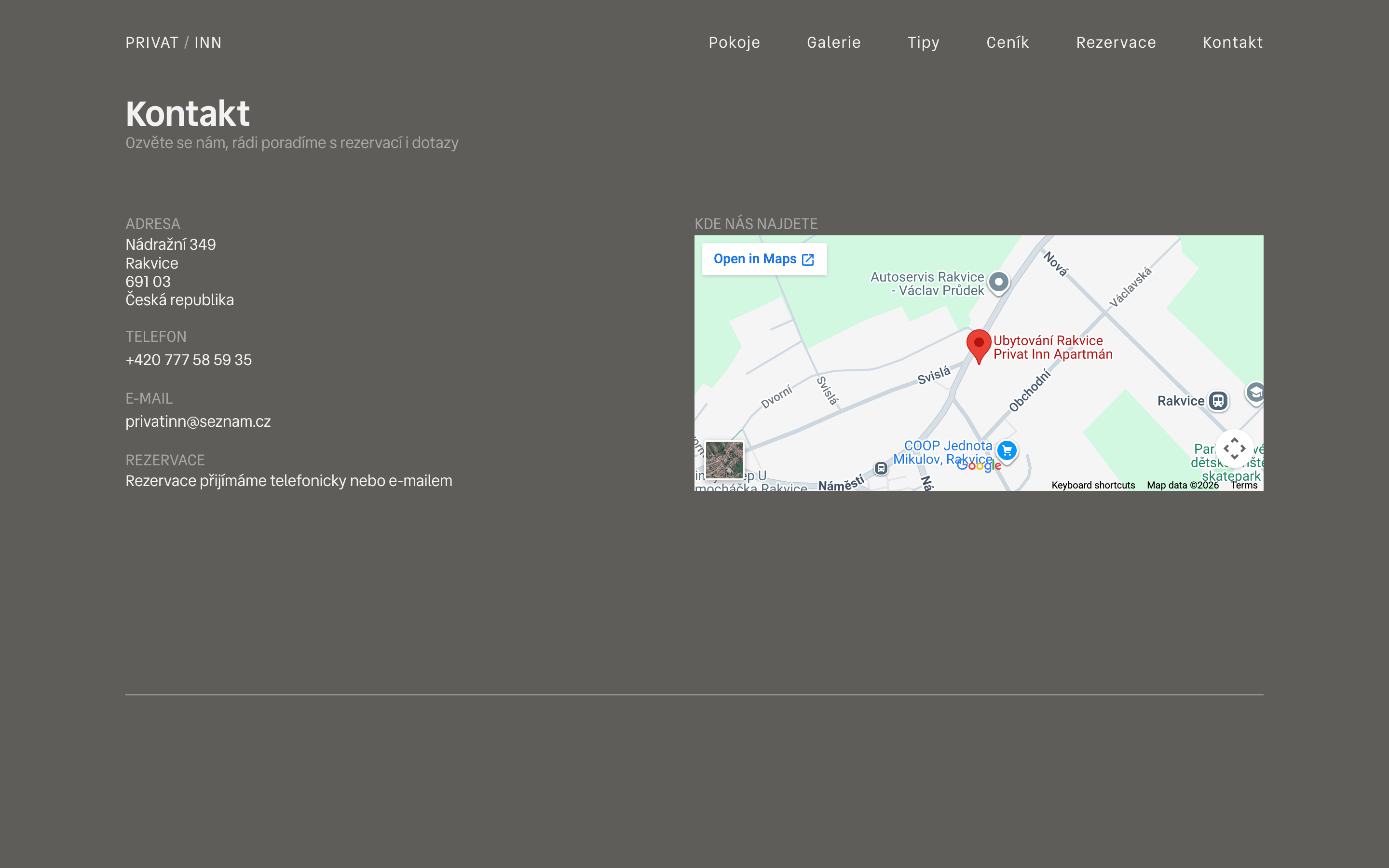Switch the map to satellite view thumbnail

point(724,460)
